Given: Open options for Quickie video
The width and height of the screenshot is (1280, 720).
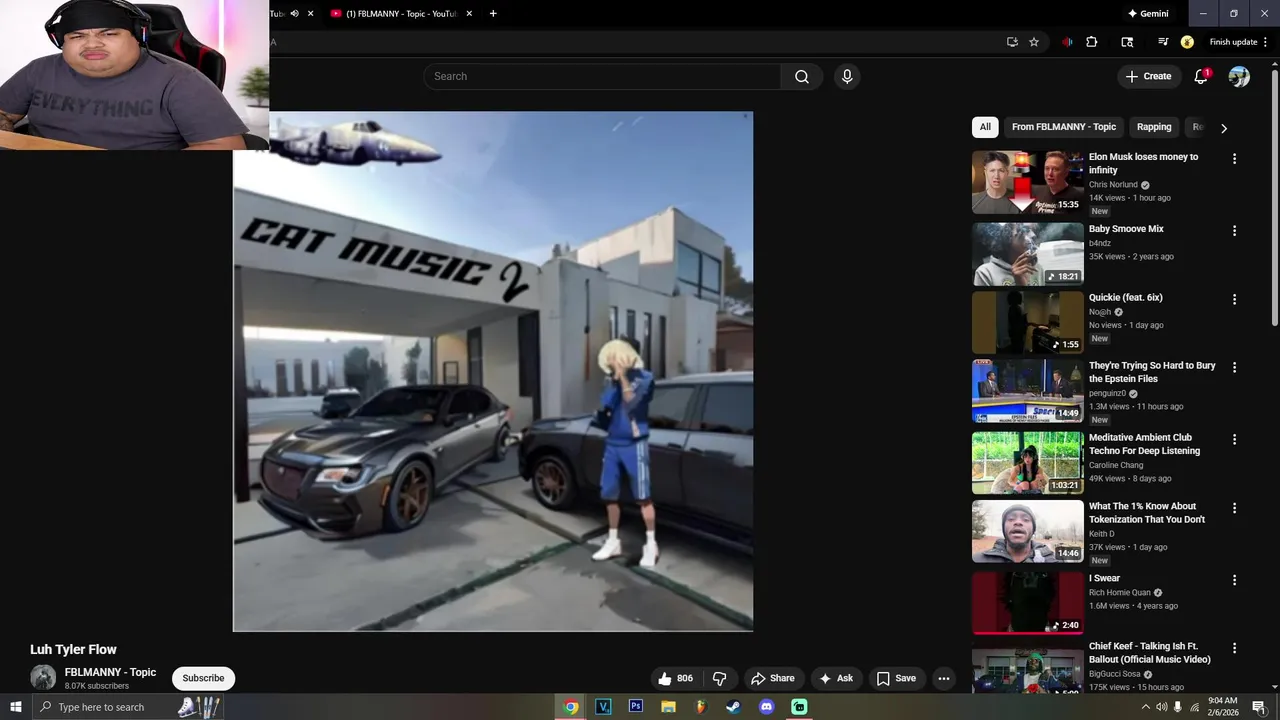Looking at the screenshot, I should [1234, 299].
